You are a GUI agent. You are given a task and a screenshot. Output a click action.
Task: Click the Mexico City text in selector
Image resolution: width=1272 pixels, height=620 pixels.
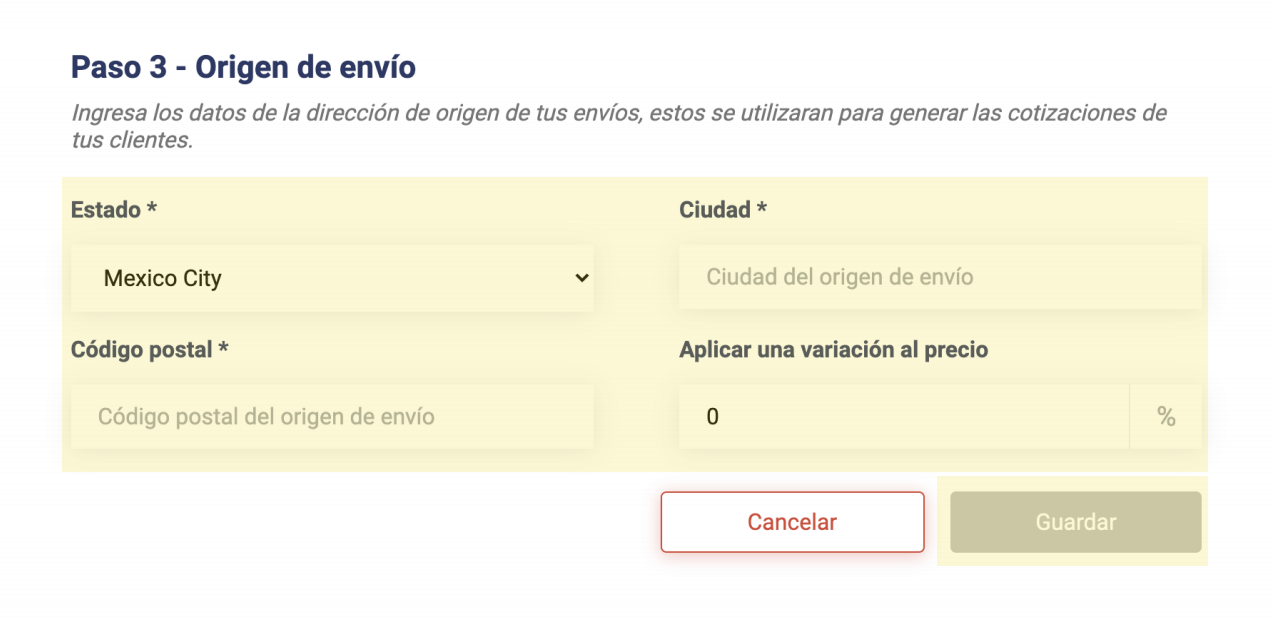tap(163, 278)
